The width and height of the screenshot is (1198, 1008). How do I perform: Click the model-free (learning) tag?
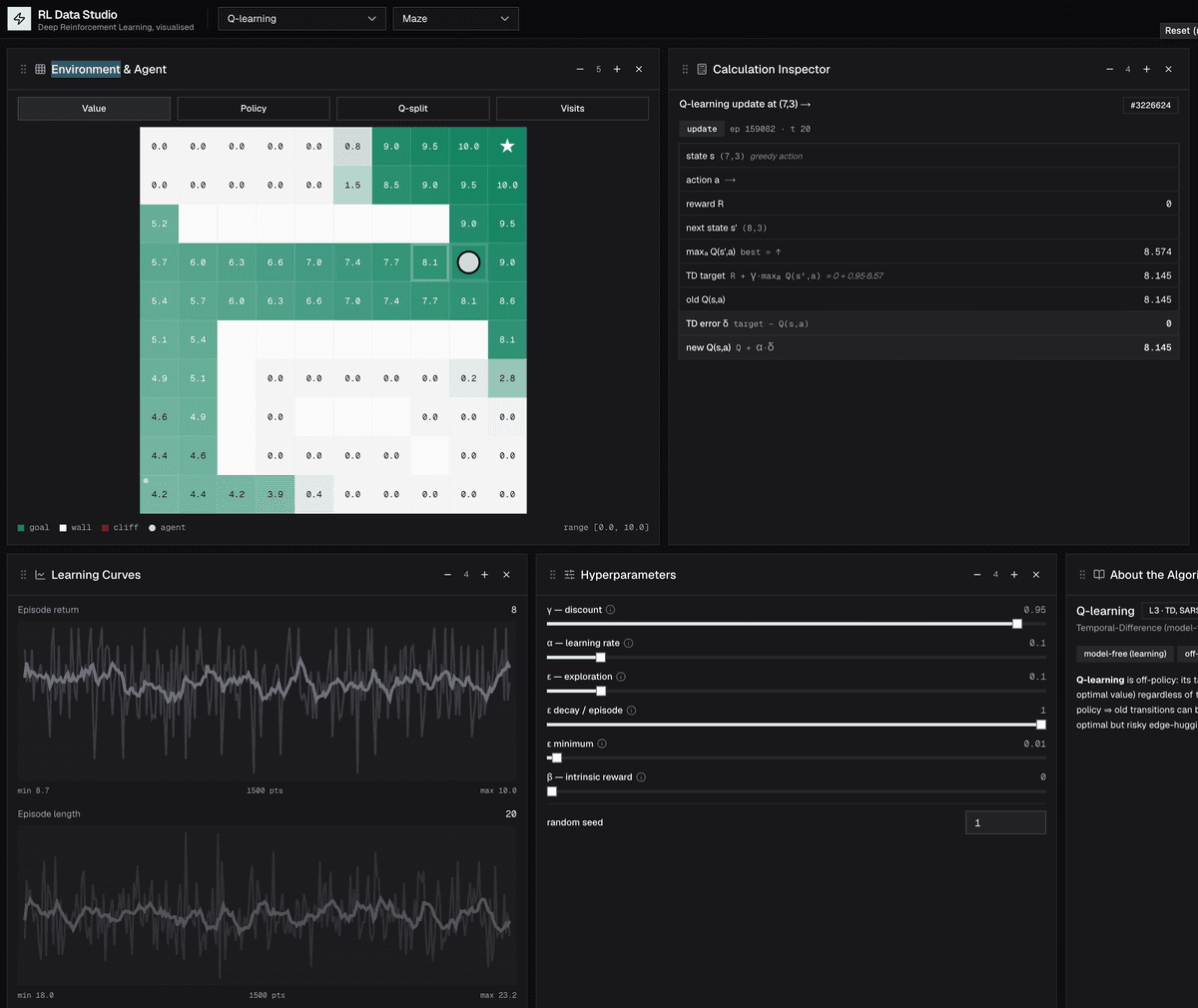coord(1125,654)
